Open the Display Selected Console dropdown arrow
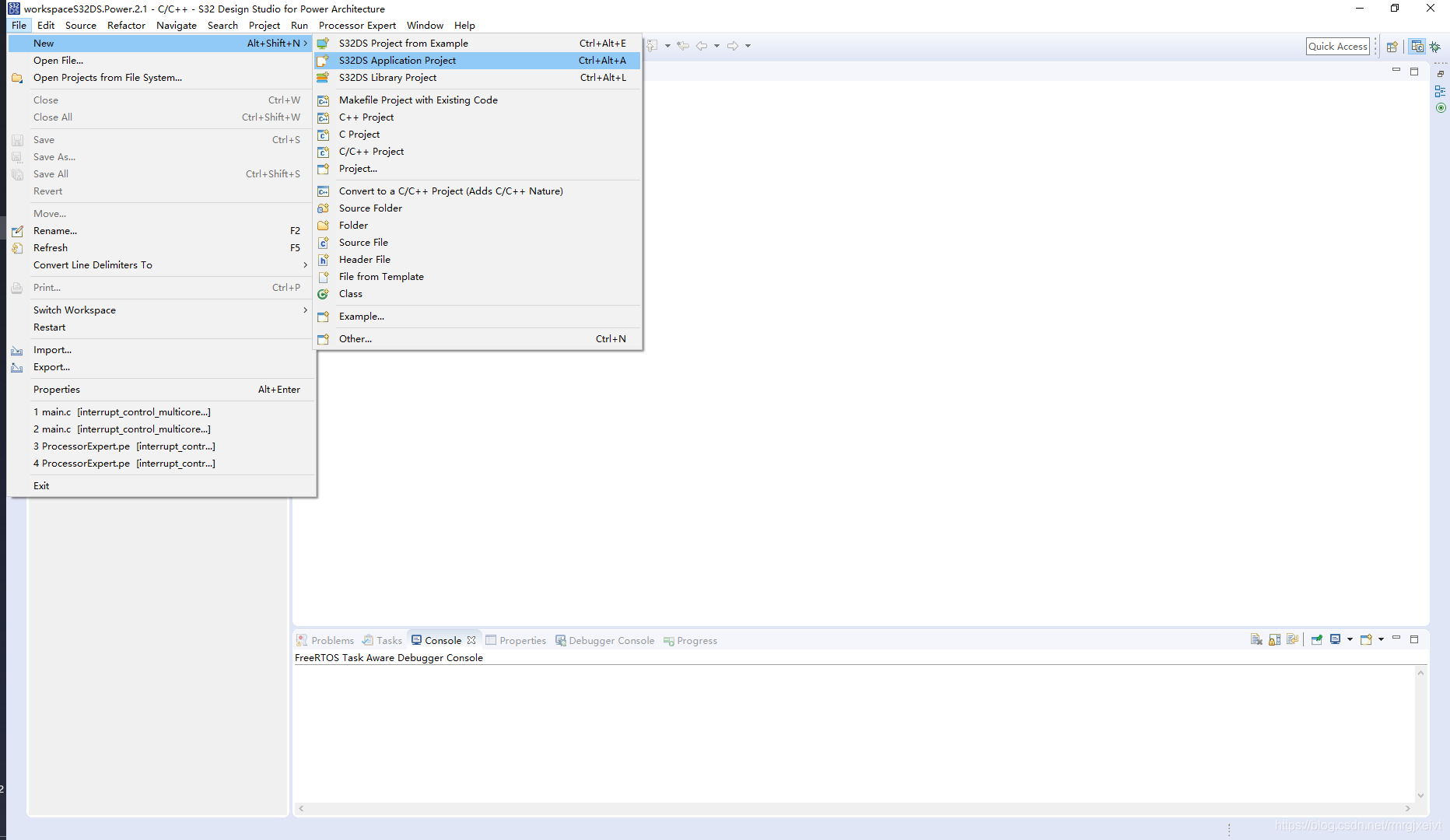This screenshot has width=1450, height=840. click(x=1350, y=639)
